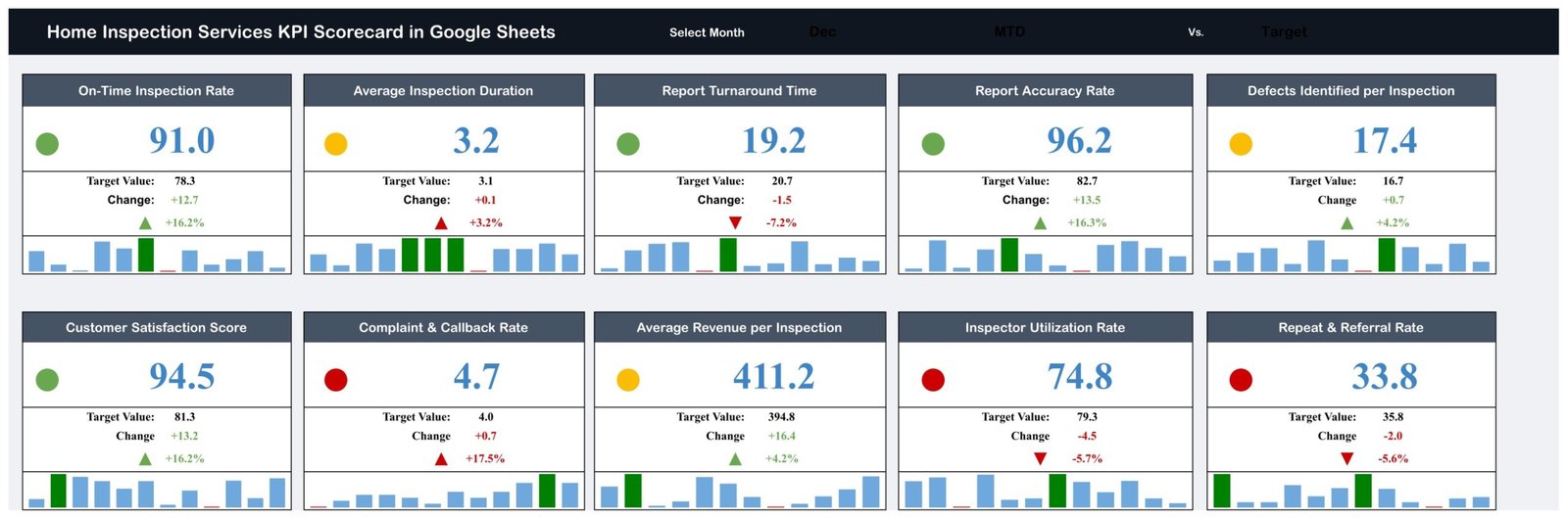Select the Inspector Utilization Rate card header
Viewport: 1568px width, 519px height.
point(1045,328)
